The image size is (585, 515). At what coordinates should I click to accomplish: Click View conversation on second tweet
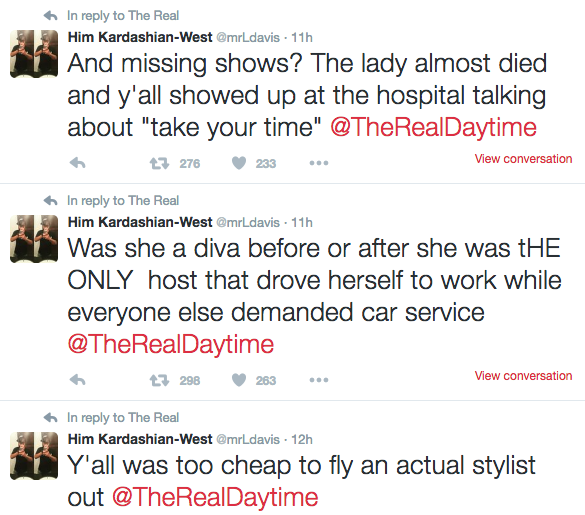(x=523, y=375)
